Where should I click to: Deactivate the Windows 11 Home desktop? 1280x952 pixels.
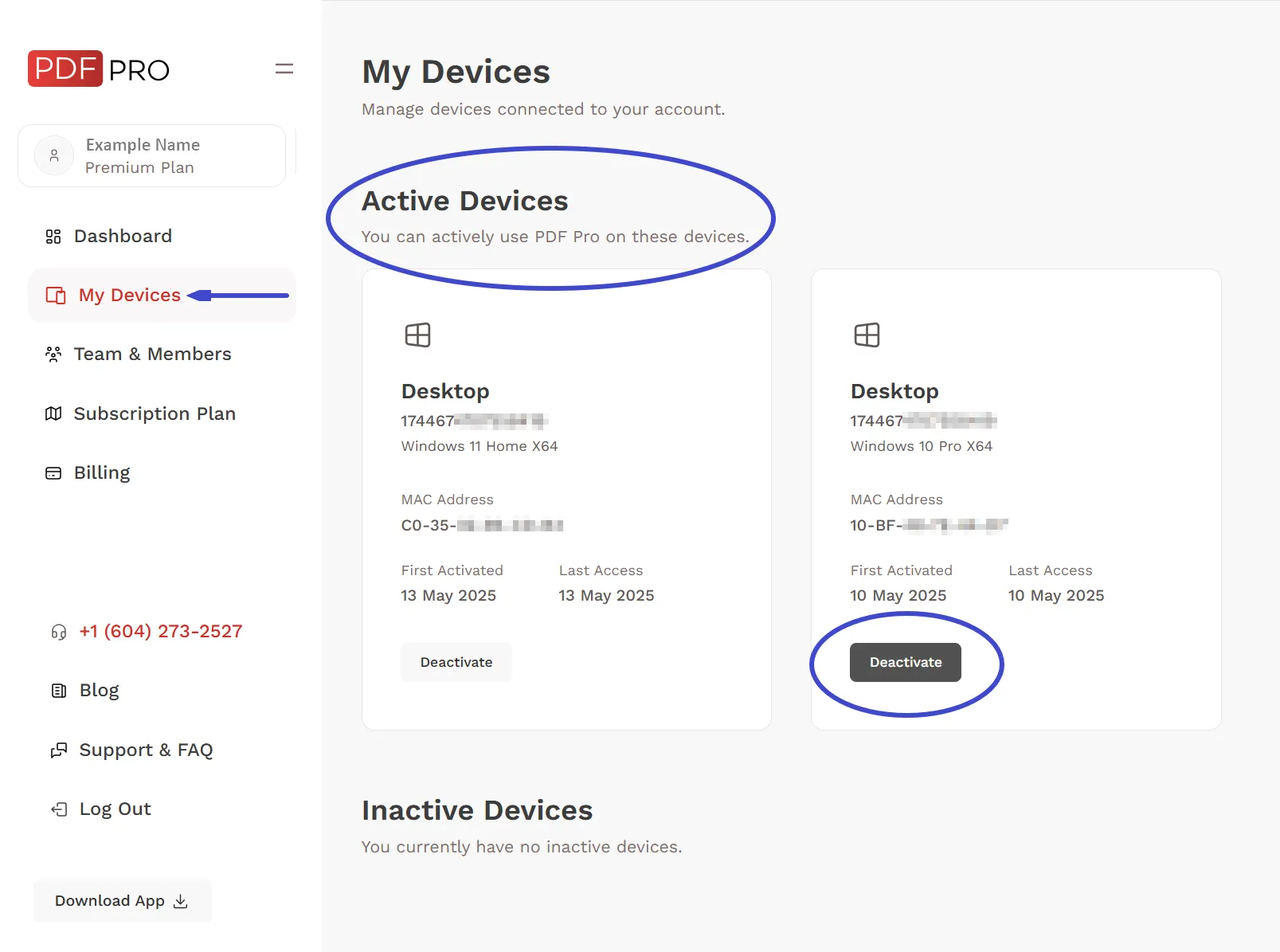tap(456, 662)
